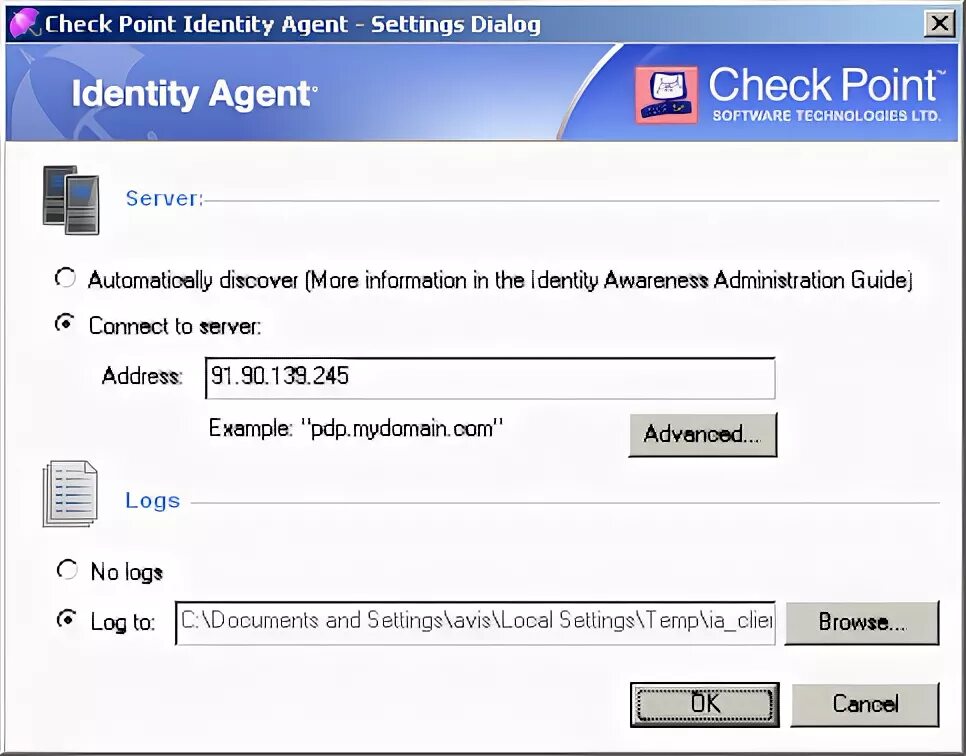
Task: Click the Log to path field
Action: click(475, 623)
